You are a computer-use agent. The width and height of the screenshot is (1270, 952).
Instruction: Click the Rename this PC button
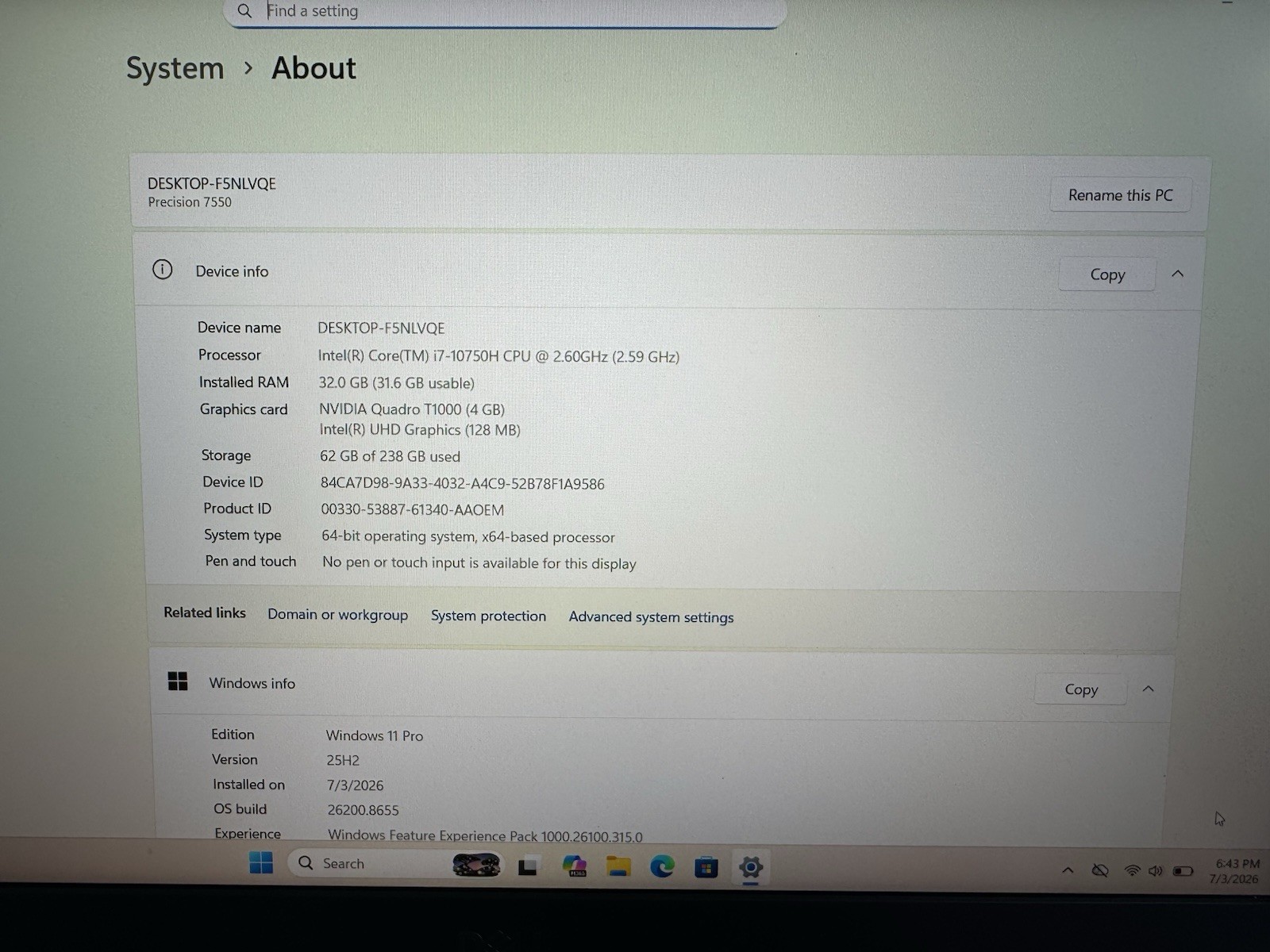(x=1120, y=195)
